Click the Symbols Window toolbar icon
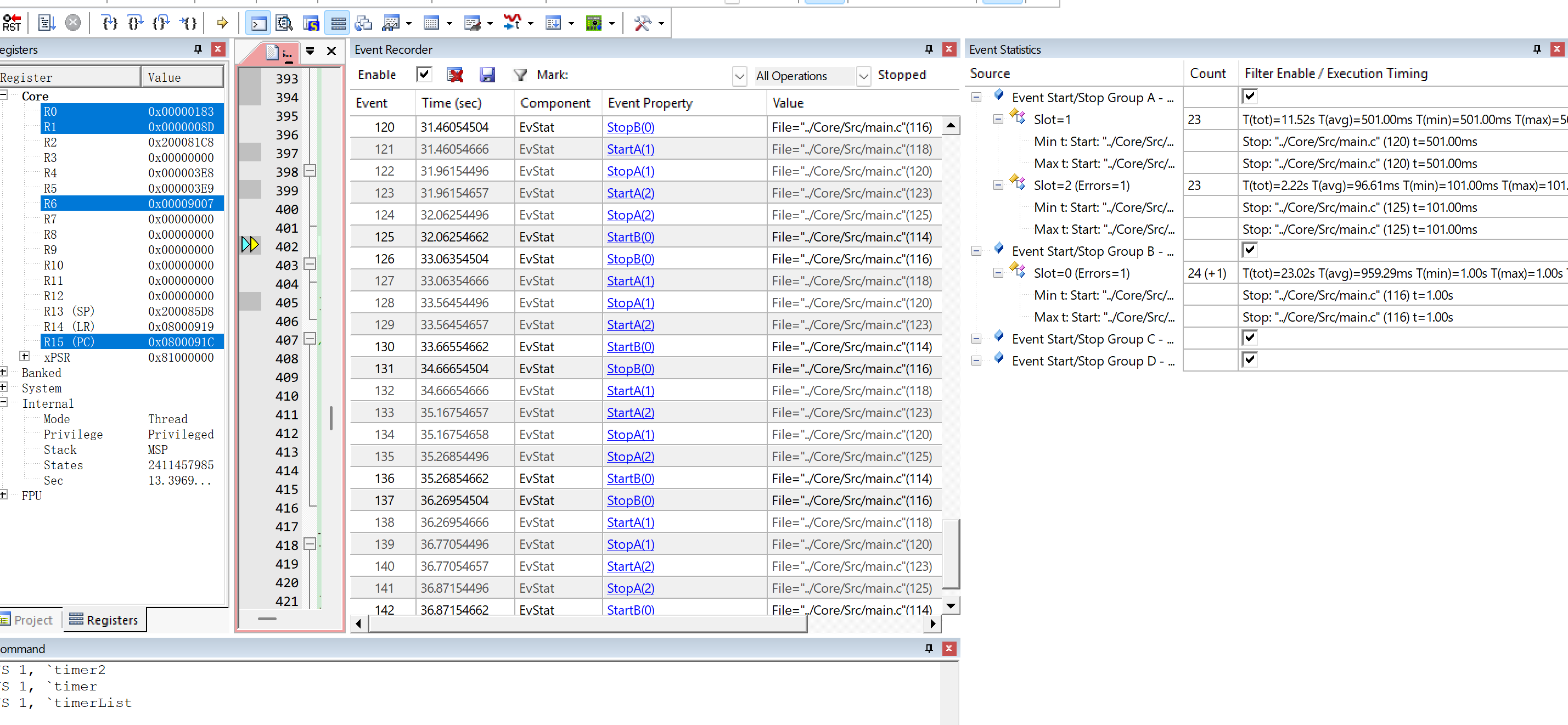The image size is (1568, 725). 311,23
